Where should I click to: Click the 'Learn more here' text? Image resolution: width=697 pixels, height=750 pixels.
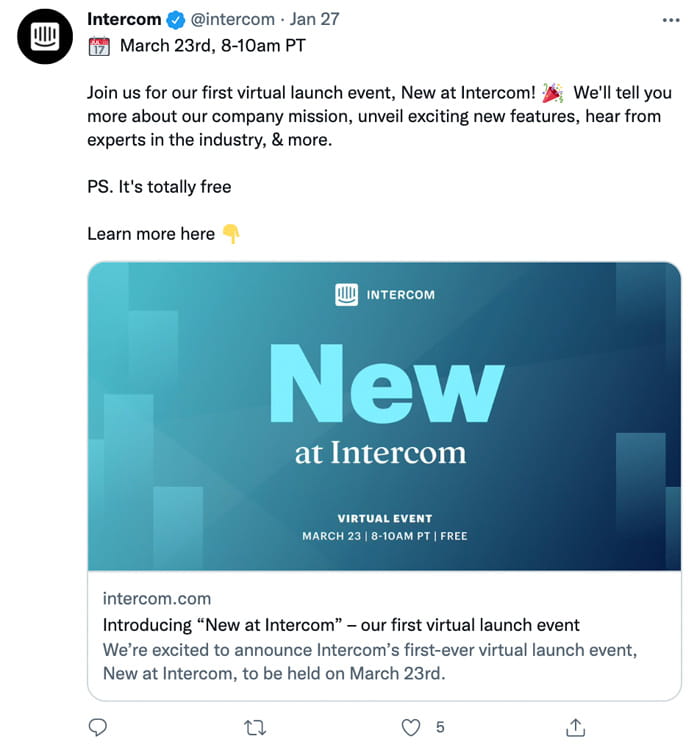[151, 234]
